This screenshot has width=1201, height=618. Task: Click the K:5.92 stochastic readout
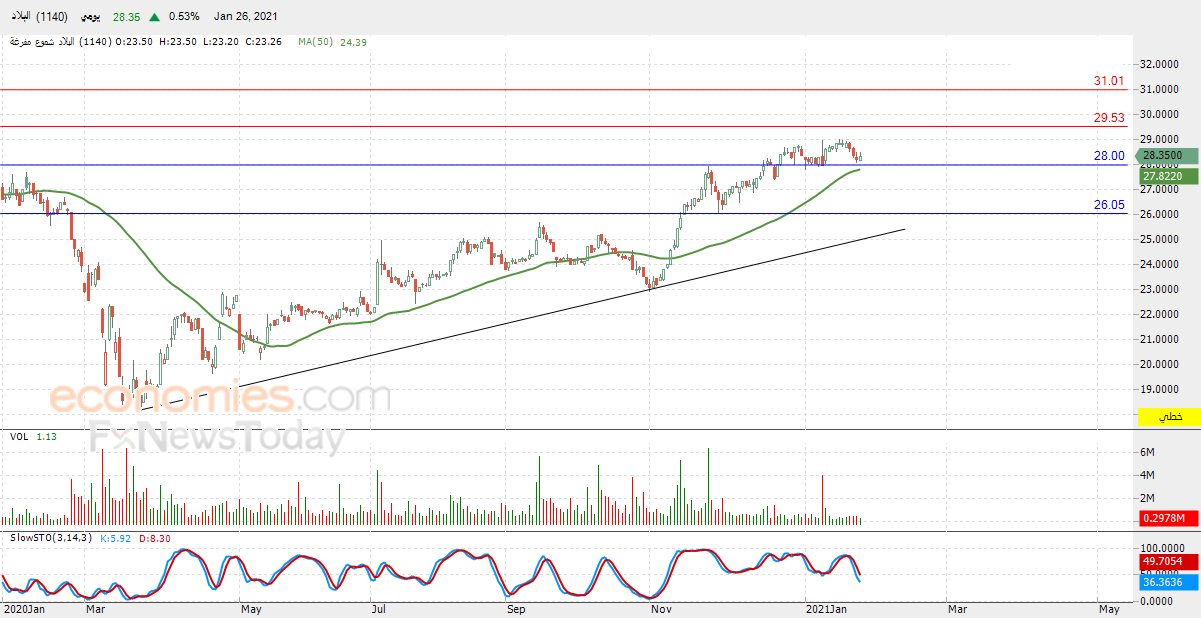115,538
